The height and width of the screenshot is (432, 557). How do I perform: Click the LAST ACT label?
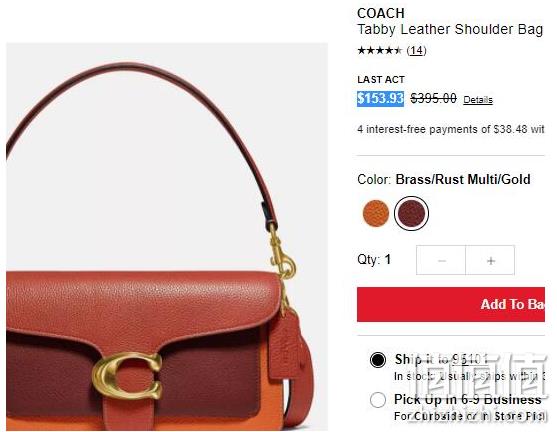pos(381,80)
